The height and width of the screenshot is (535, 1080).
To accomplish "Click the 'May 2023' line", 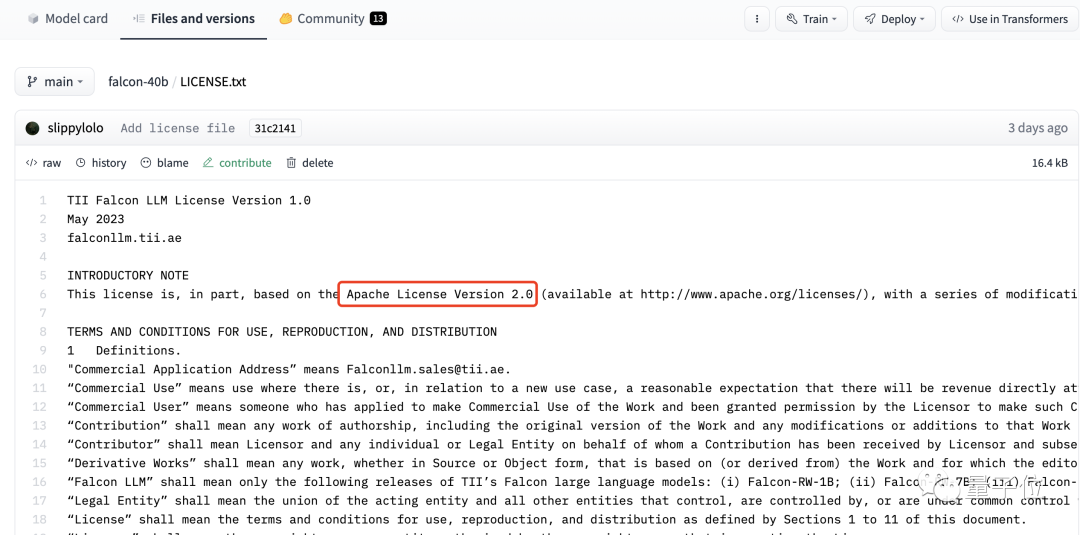I will tap(96, 219).
